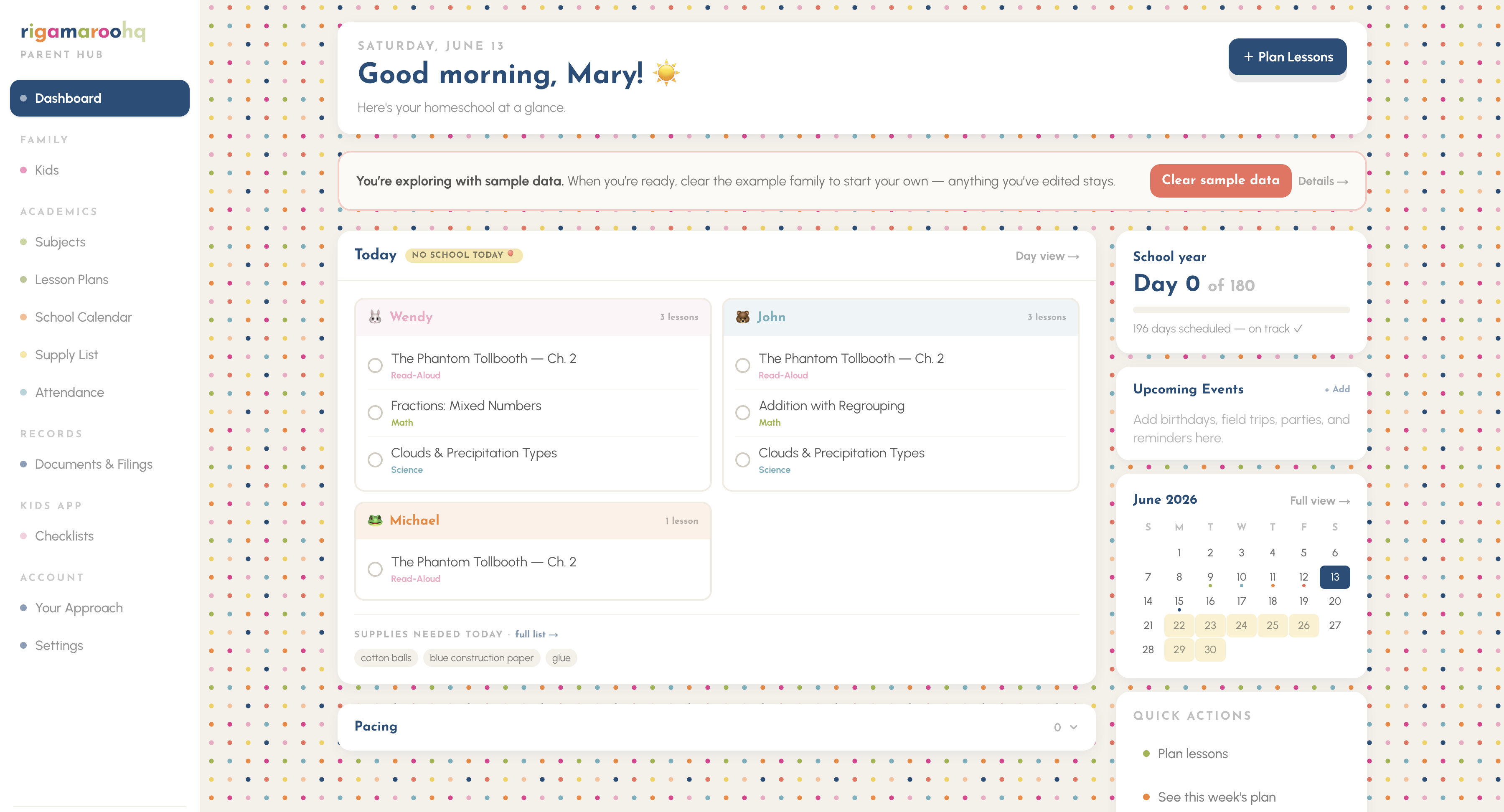Click the sun emoji beside the greeting
Viewport: 1504px width, 812px height.
click(x=666, y=74)
